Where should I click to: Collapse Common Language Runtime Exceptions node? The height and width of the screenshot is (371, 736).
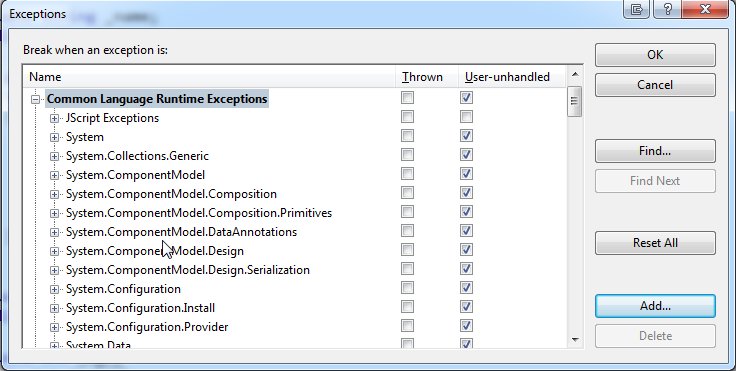[35, 99]
